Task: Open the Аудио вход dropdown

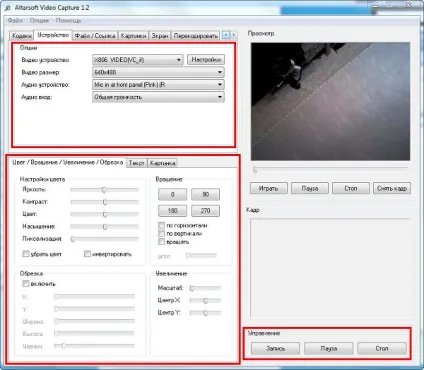Action: (158, 97)
